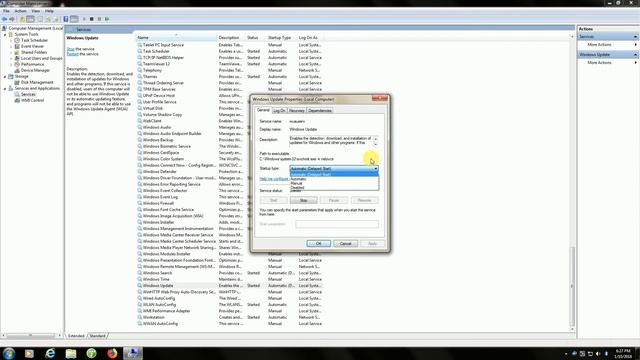Choose Disabled startup type option
Image resolution: width=640 pixels, height=360 pixels.
pos(334,188)
